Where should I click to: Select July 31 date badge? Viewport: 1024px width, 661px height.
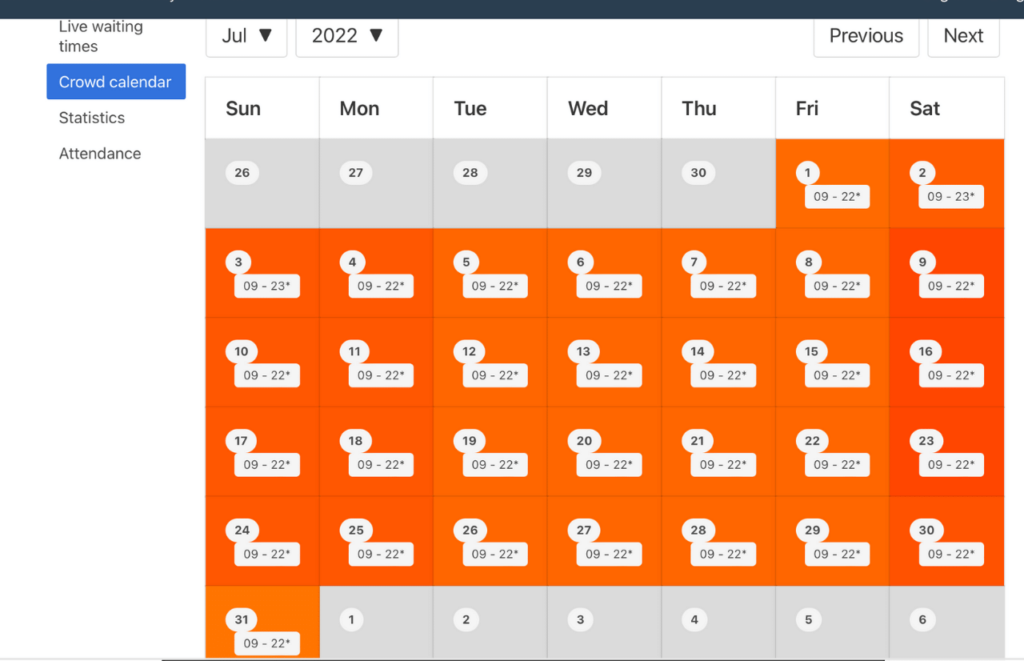click(x=242, y=620)
